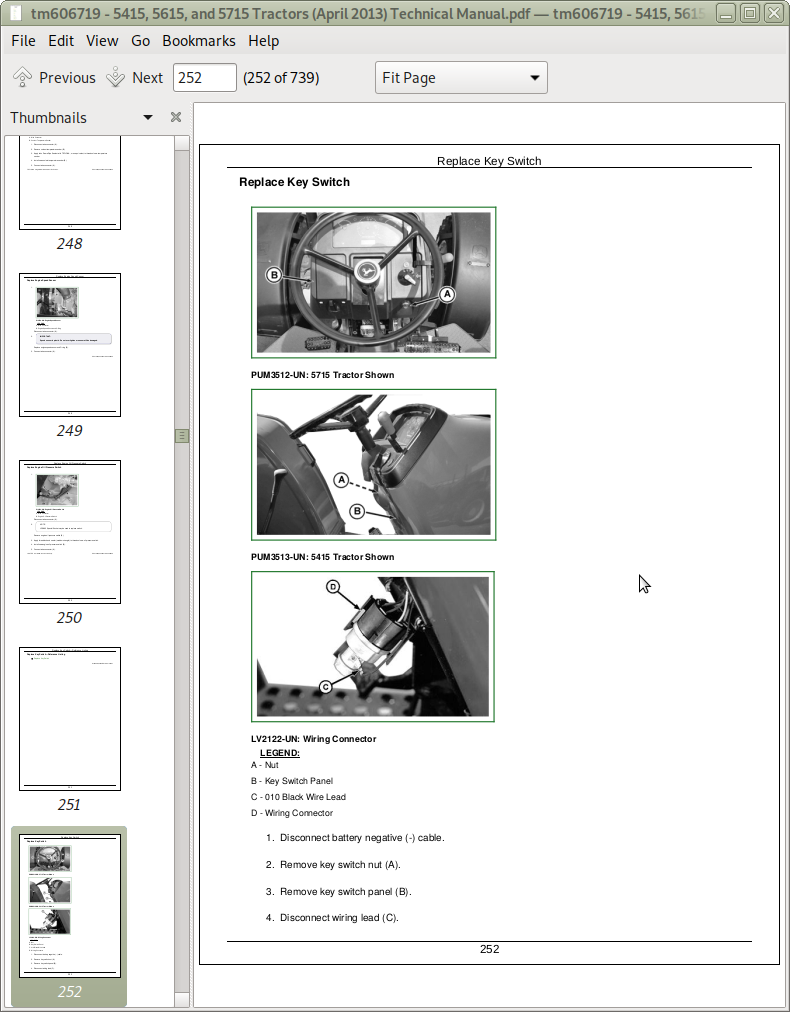Click step 'Disconnect battery negative (-) cable.'

pos(362,838)
